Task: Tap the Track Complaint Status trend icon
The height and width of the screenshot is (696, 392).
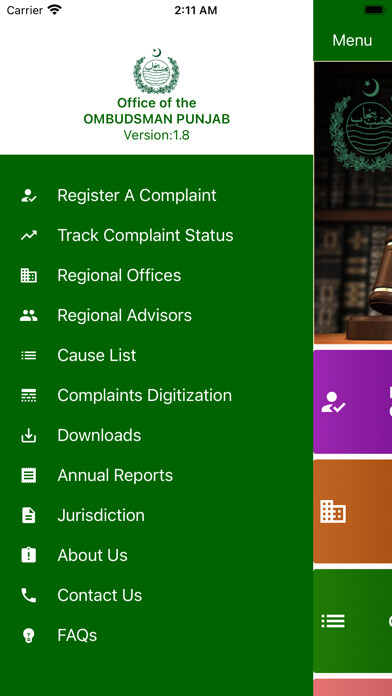Action: tap(29, 236)
